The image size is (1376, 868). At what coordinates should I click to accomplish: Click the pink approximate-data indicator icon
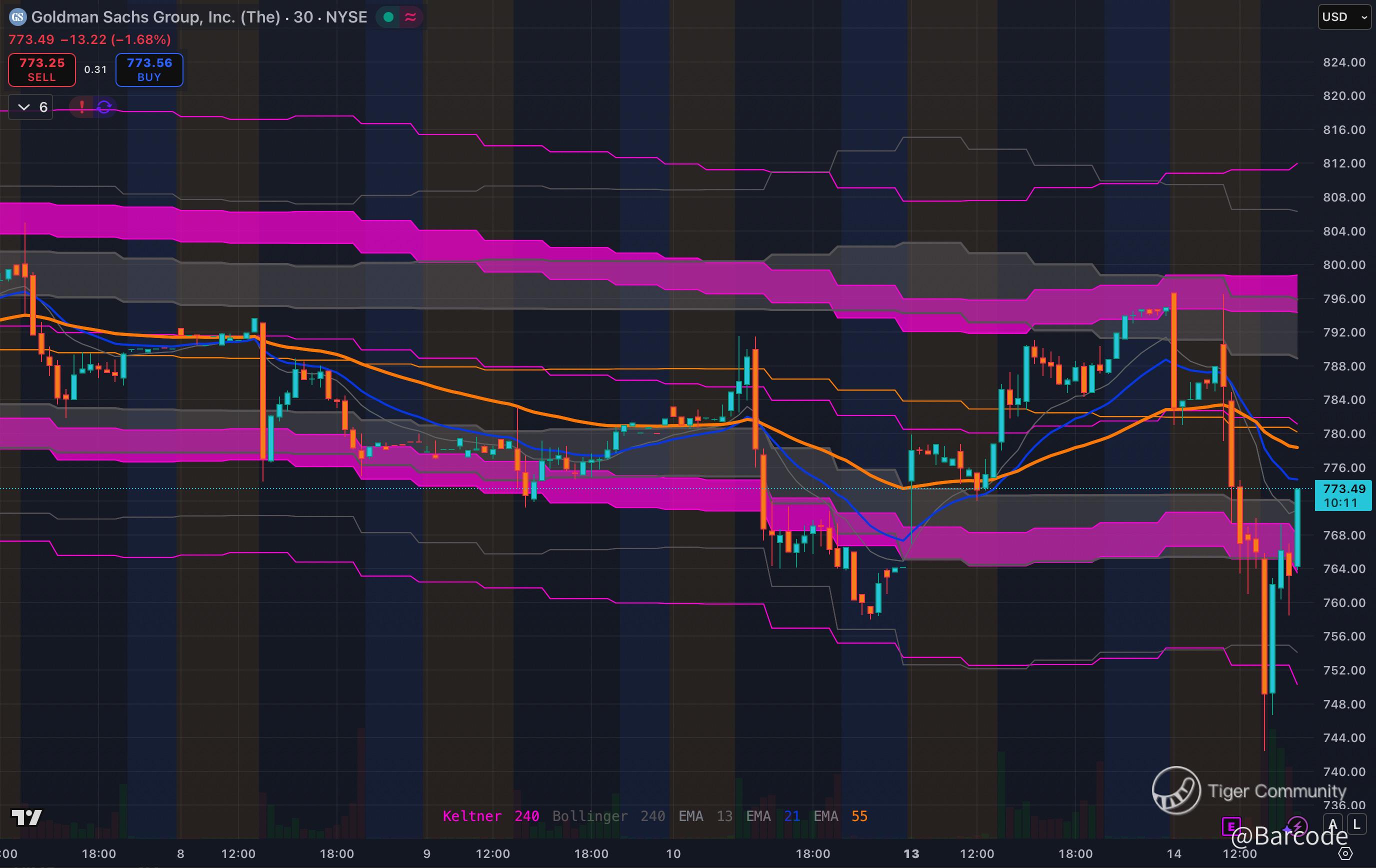(x=410, y=17)
